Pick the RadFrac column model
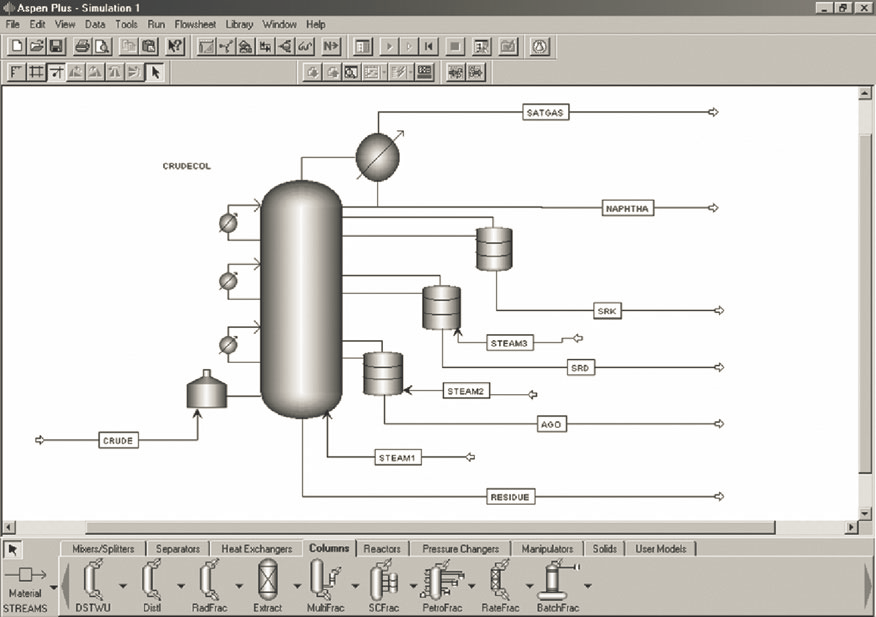 [208, 584]
